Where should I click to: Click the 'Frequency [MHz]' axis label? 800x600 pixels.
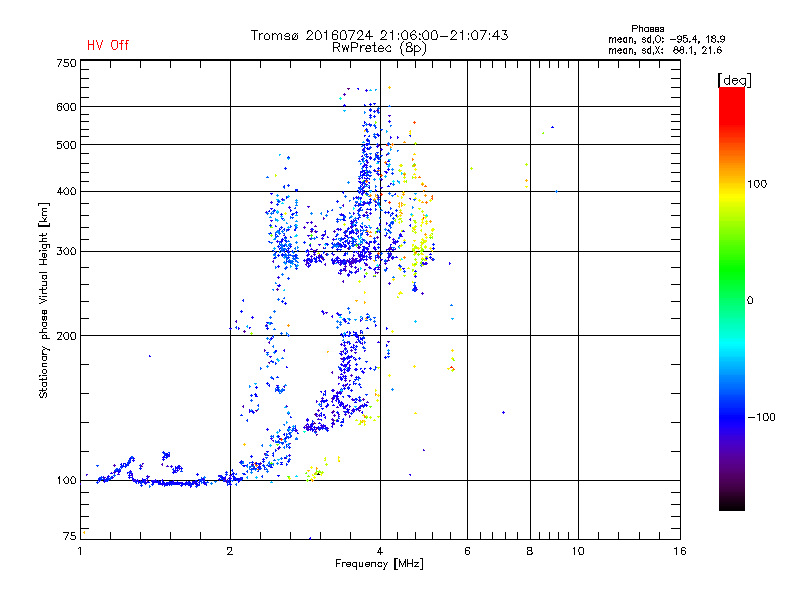(379, 564)
